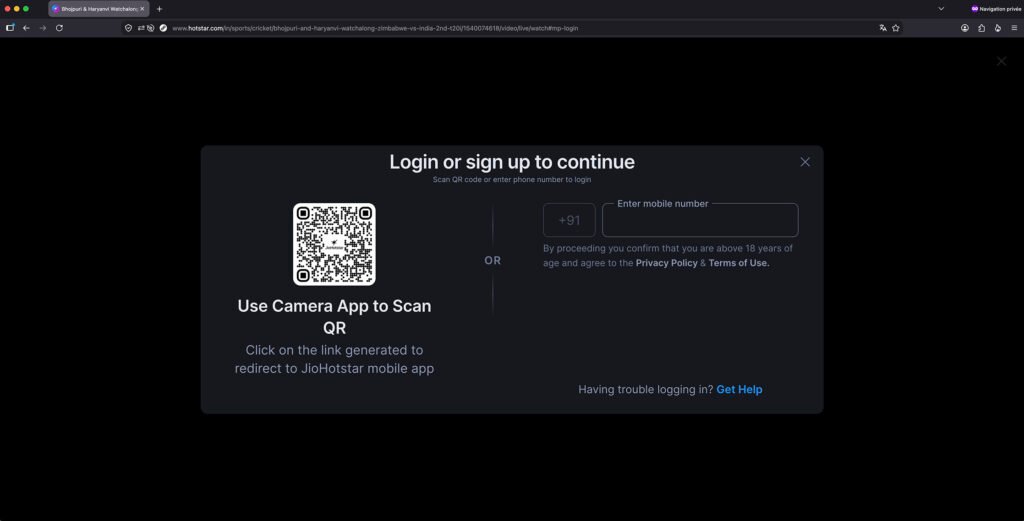Open a new tab with the plus button
The image size is (1024, 521).
point(159,9)
